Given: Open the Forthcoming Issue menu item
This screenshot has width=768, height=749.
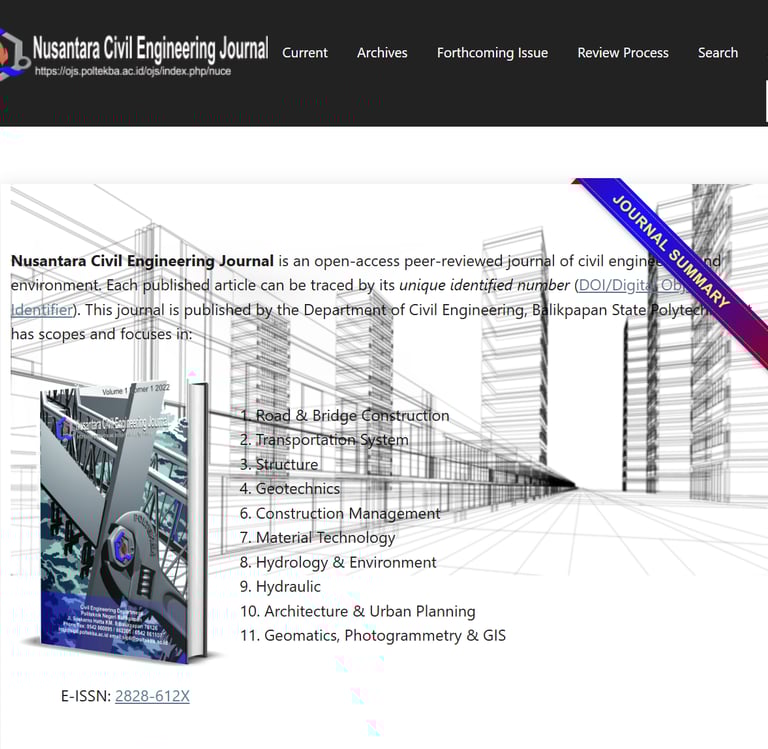Looking at the screenshot, I should [492, 53].
